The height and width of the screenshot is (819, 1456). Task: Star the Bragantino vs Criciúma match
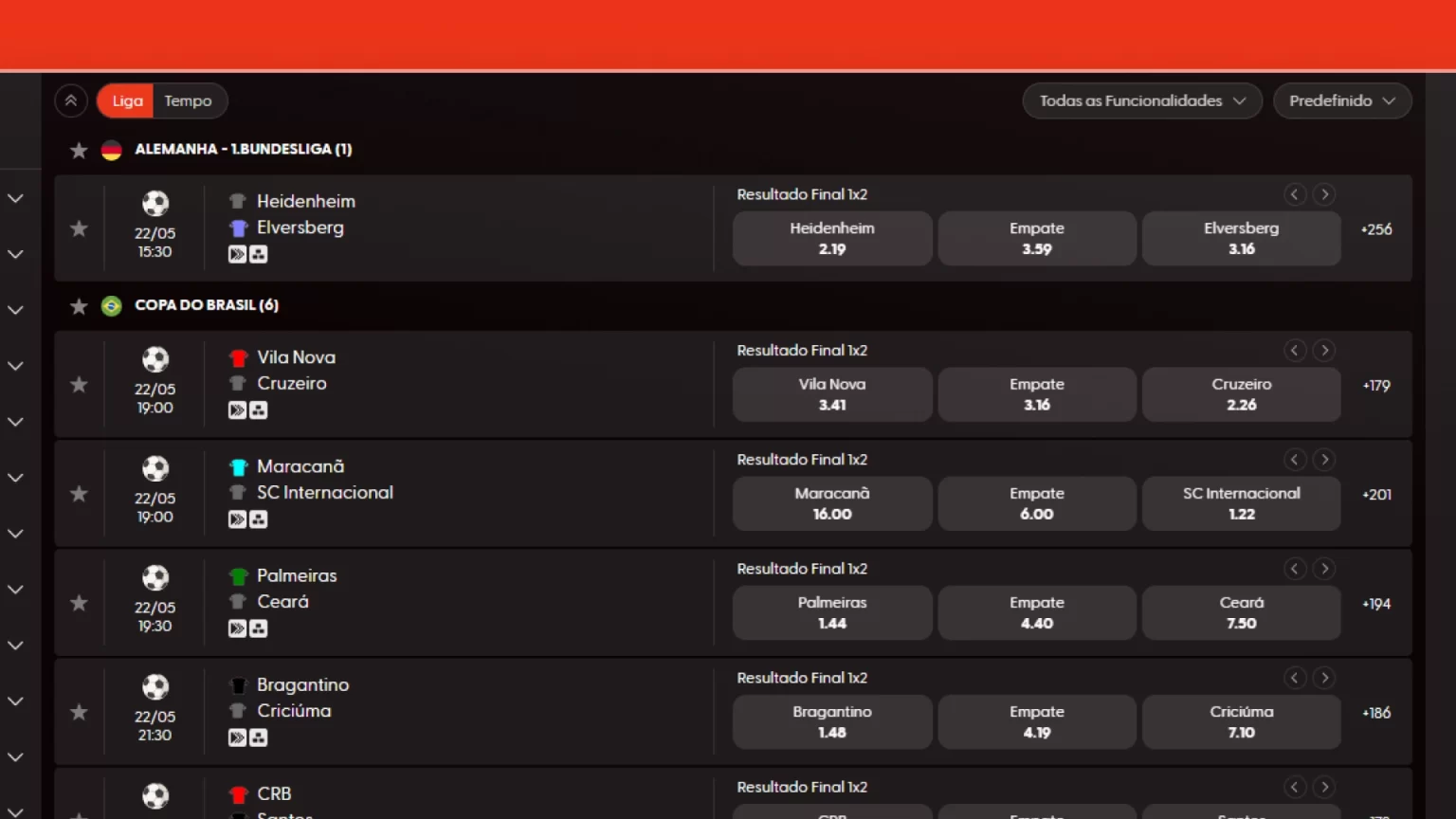click(x=79, y=712)
